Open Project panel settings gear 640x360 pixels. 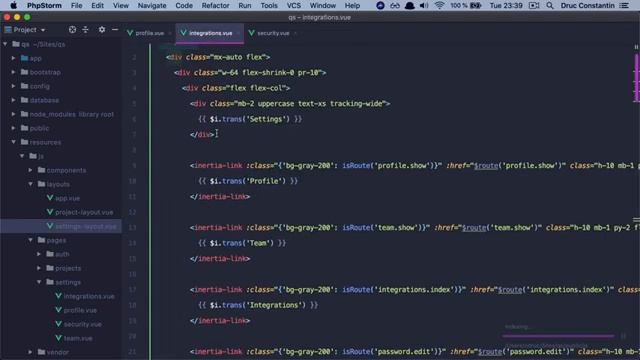pyautogui.click(x=102, y=30)
